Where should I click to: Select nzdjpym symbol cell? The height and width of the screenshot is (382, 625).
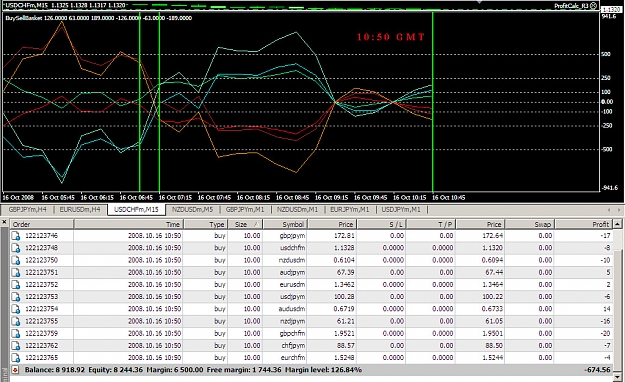click(x=292, y=321)
